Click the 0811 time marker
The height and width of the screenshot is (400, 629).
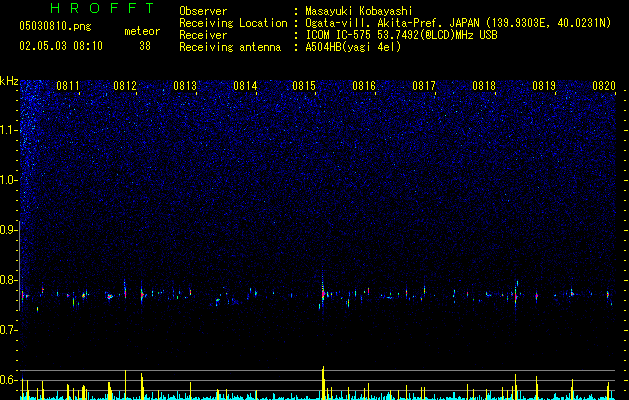68,86
